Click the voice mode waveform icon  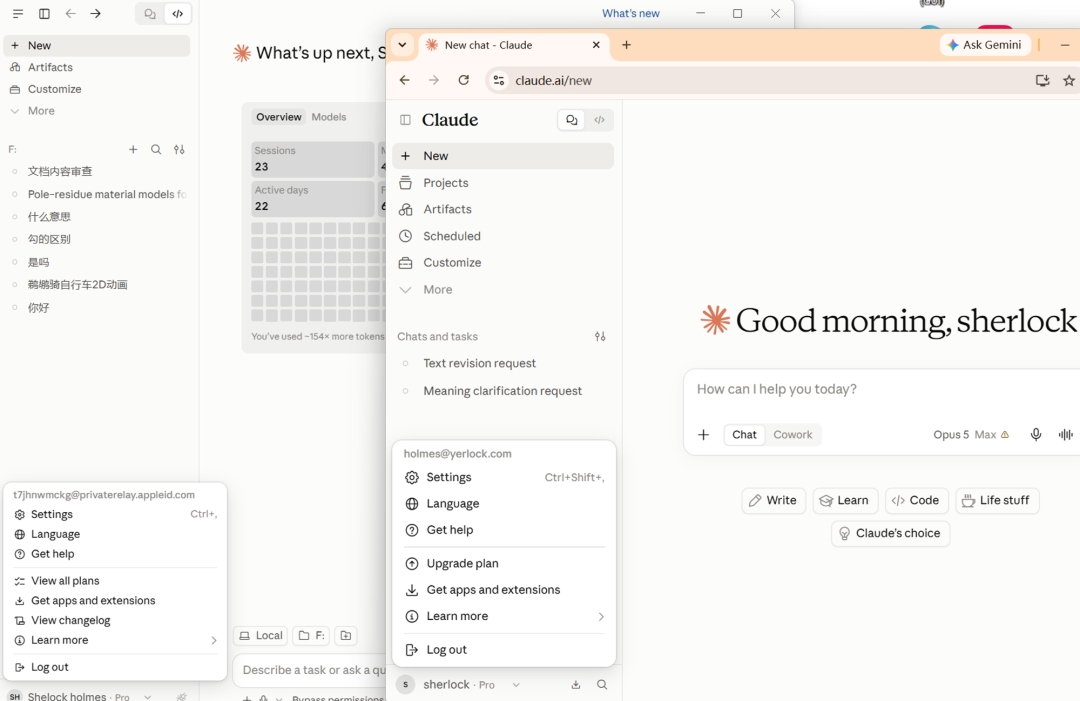[1066, 435]
